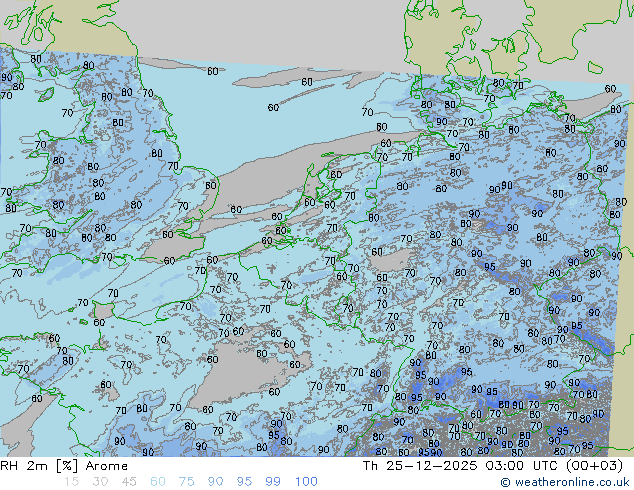634x490 pixels.
Task: Click the legend value 30
Action: pos(100,482)
